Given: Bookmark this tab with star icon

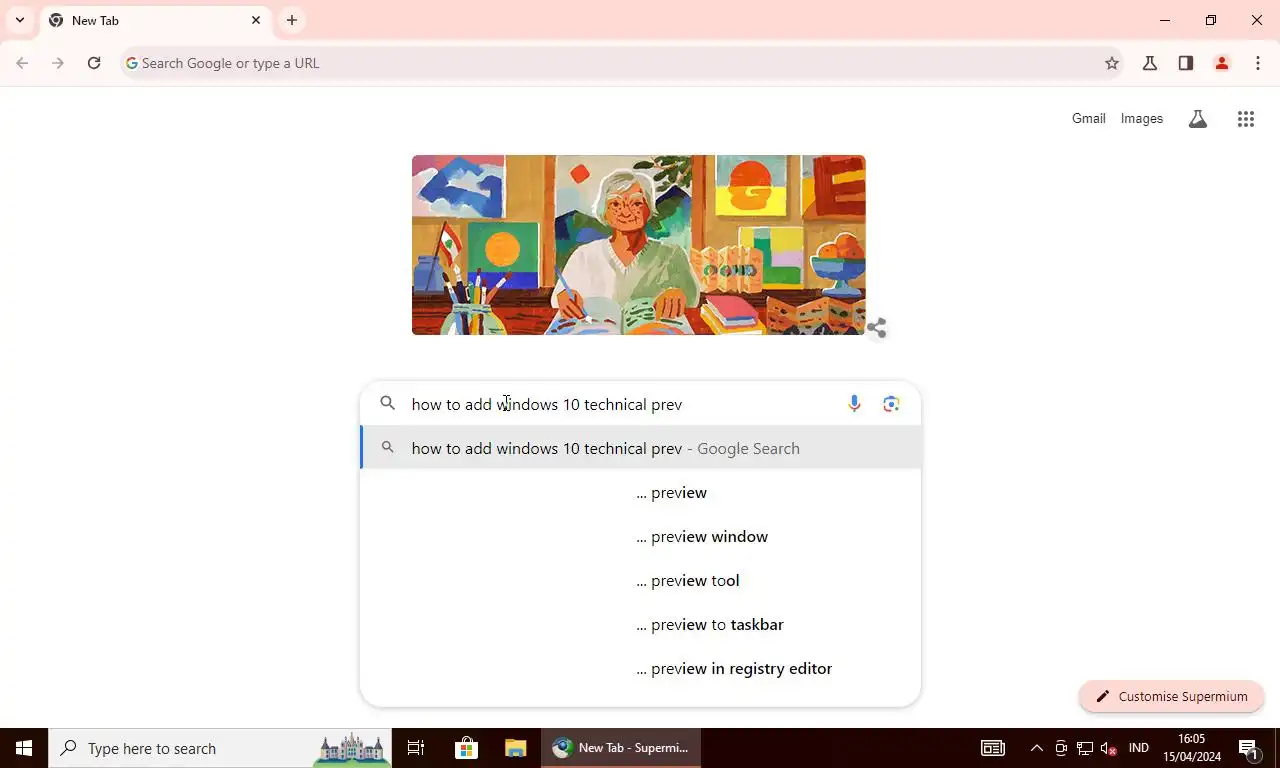Looking at the screenshot, I should (1112, 63).
